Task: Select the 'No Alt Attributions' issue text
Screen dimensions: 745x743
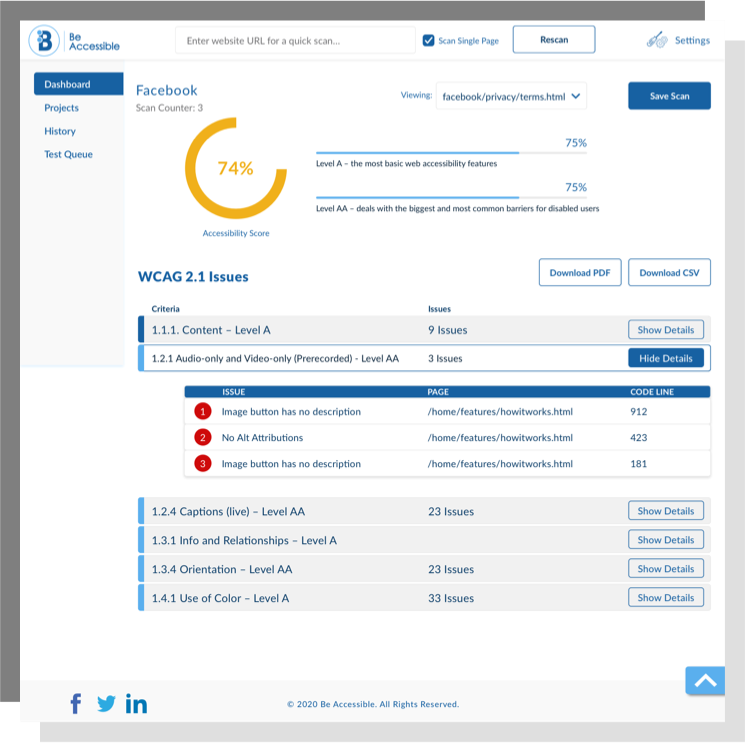Action: point(262,438)
